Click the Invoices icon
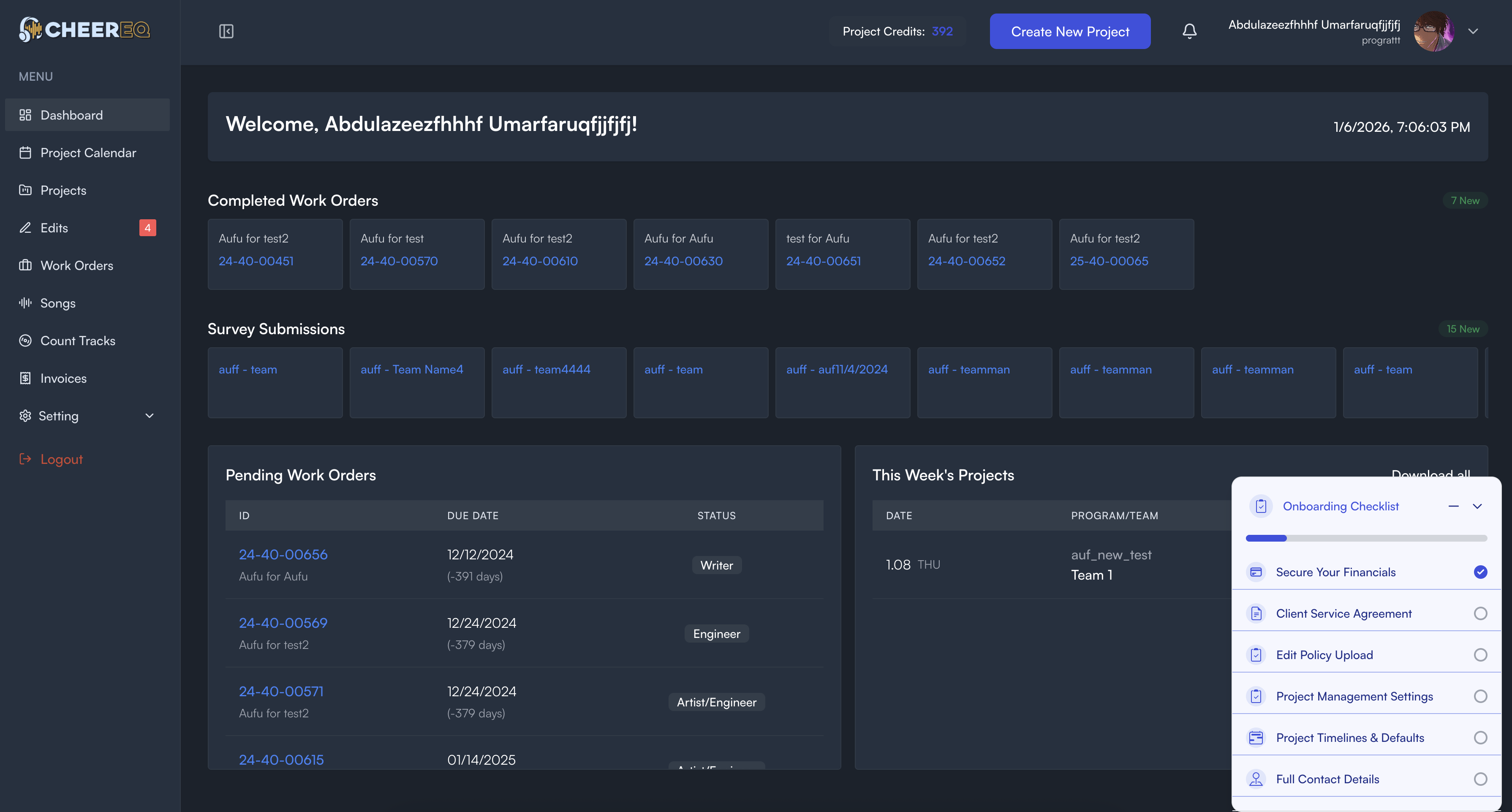The width and height of the screenshot is (1512, 812). (25, 378)
